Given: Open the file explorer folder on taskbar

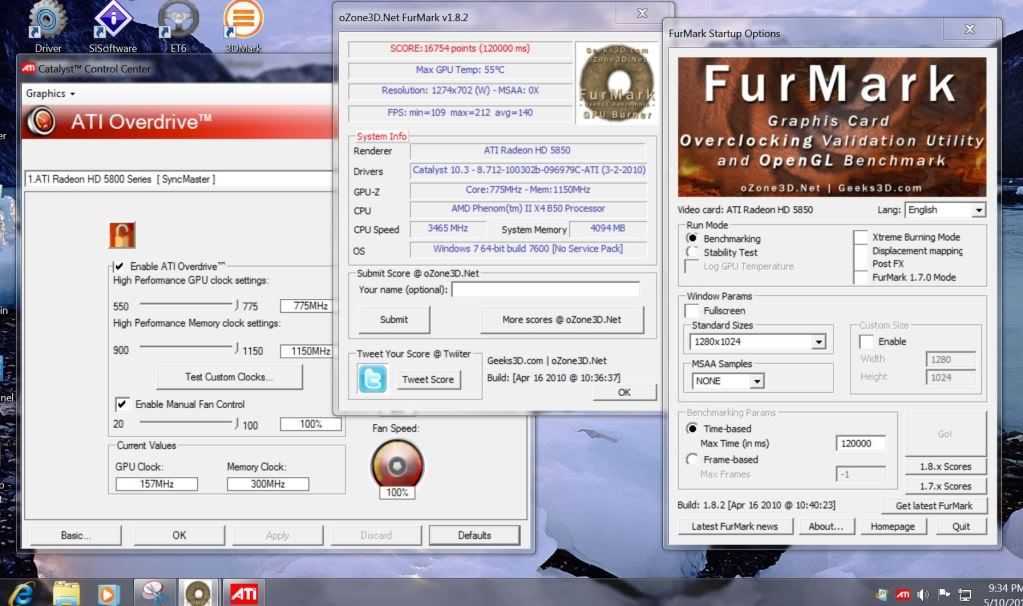Looking at the screenshot, I should click(x=66, y=594).
